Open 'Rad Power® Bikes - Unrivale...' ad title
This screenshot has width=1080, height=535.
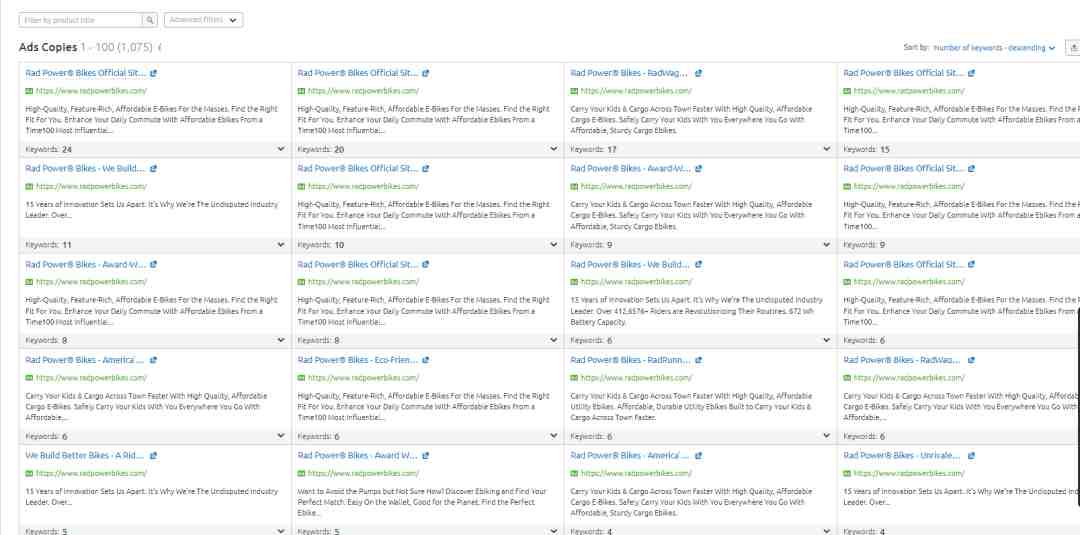point(902,456)
